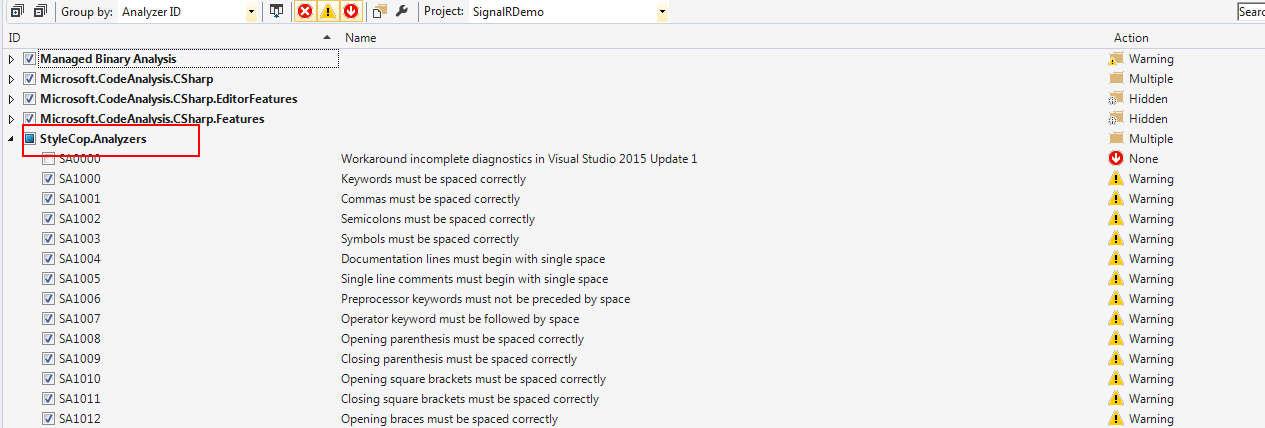This screenshot has width=1265, height=428.
Task: Click SA1009 warning triangle icon
Action: click(1116, 359)
